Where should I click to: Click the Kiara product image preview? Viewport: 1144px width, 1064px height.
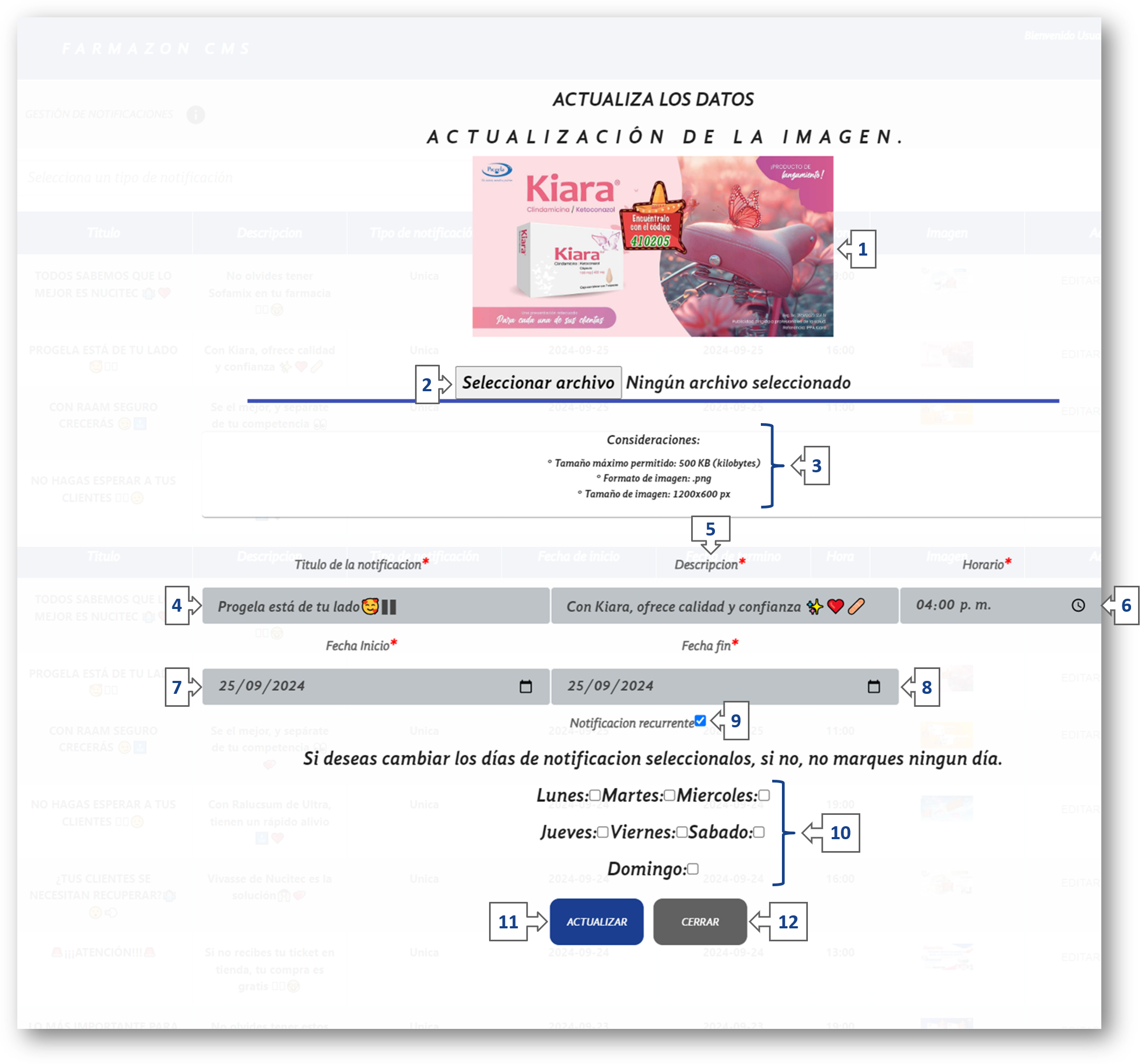coord(653,246)
